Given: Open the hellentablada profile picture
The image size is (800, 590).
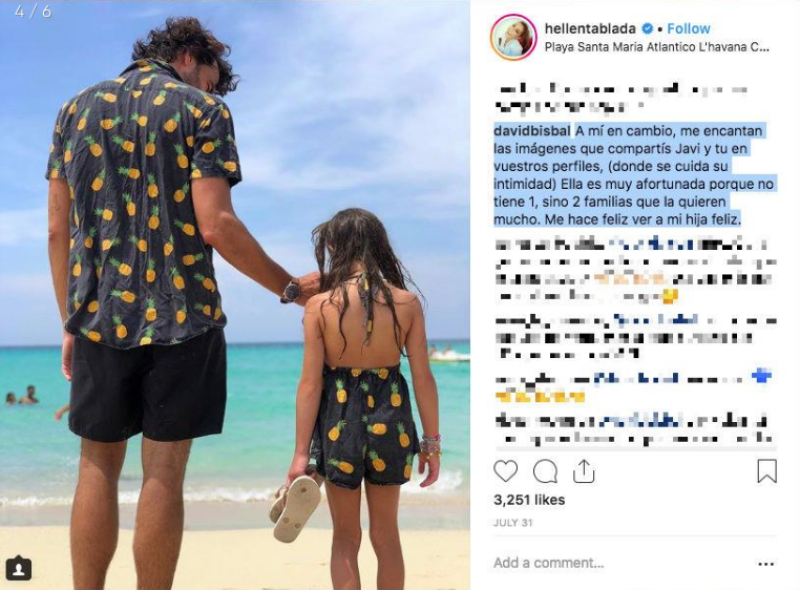Looking at the screenshot, I should (513, 37).
